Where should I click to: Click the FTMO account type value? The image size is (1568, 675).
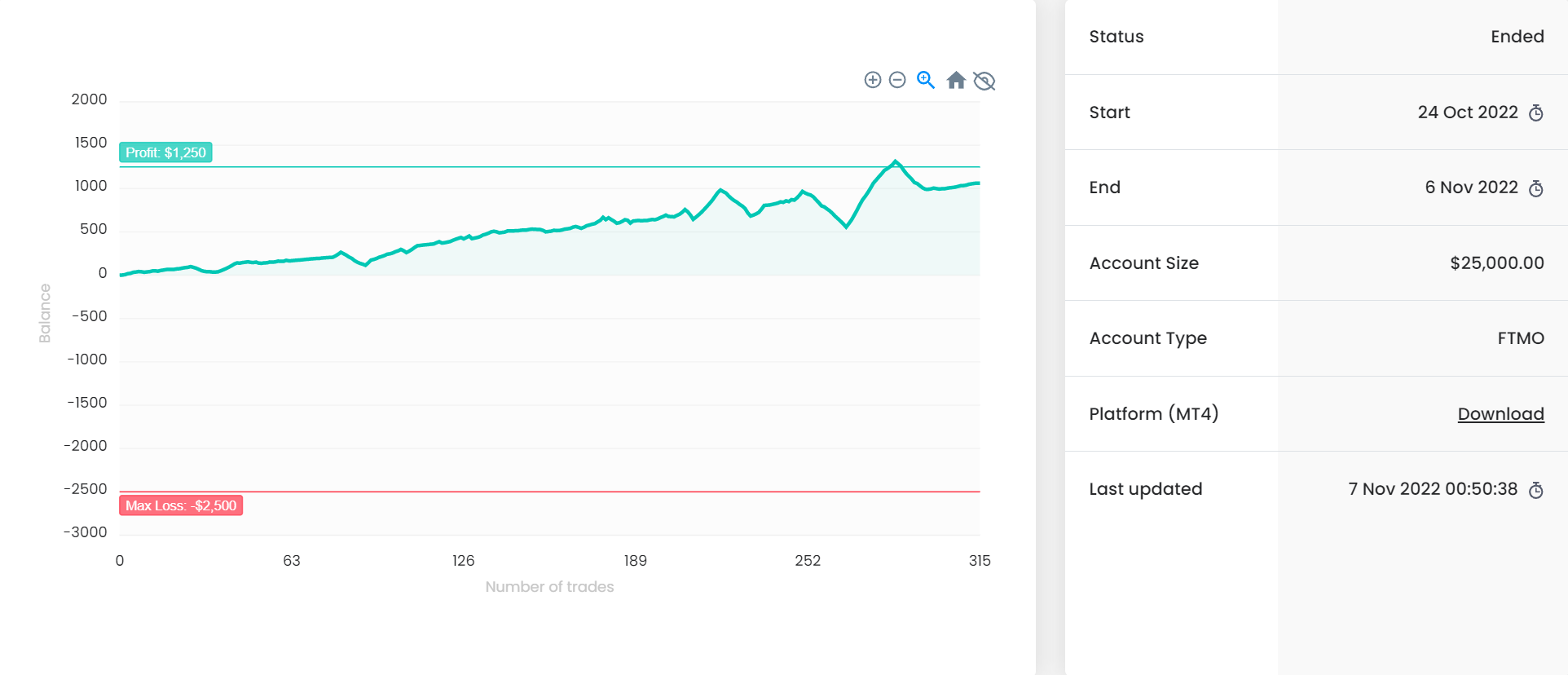1520,338
